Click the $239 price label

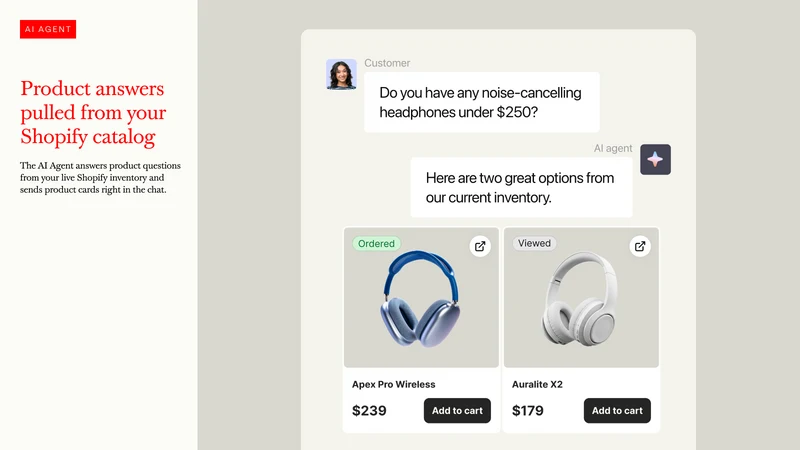pyautogui.click(x=369, y=411)
